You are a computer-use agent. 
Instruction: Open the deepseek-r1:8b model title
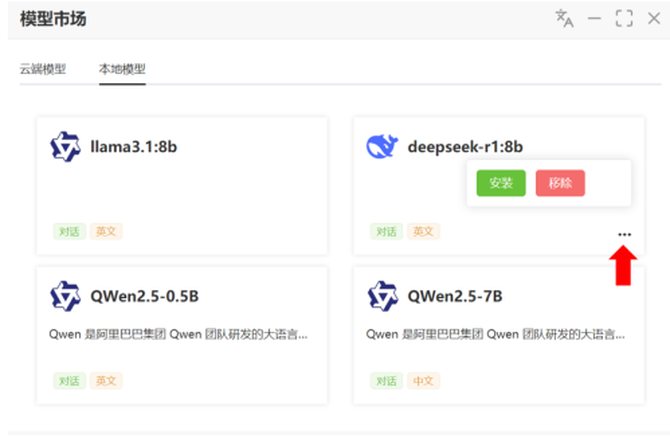pos(465,147)
